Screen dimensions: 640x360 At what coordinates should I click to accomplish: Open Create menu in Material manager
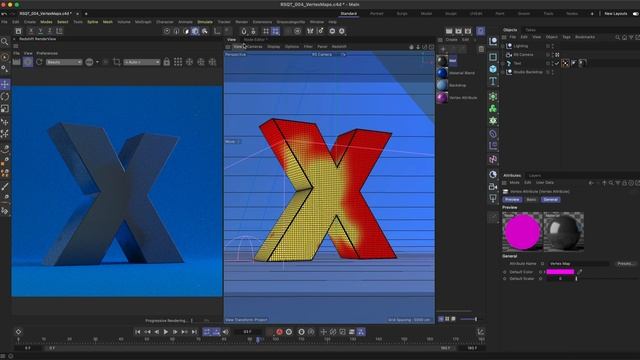451,40
